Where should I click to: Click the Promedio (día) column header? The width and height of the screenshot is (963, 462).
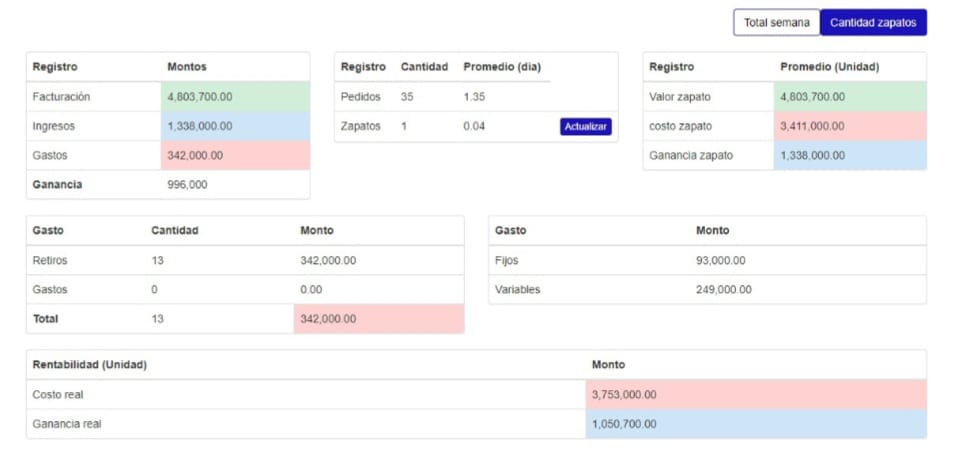point(501,67)
